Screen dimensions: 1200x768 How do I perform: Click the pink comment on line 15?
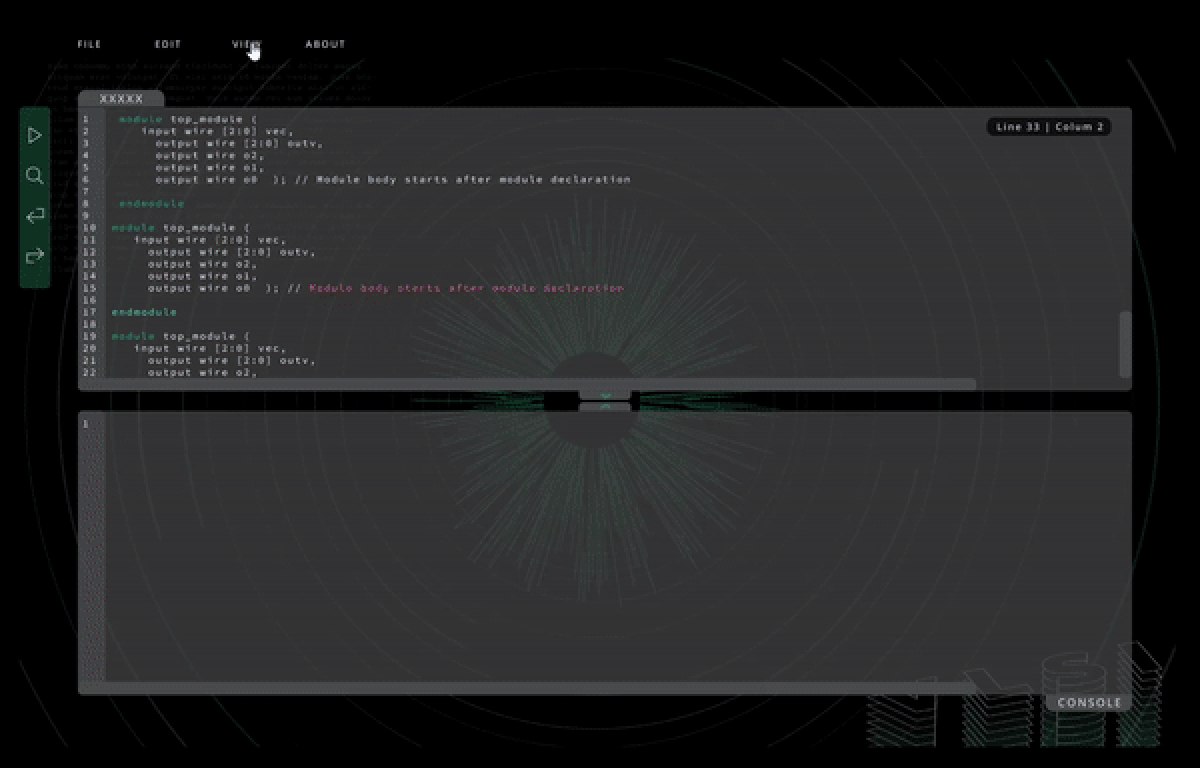click(x=466, y=288)
